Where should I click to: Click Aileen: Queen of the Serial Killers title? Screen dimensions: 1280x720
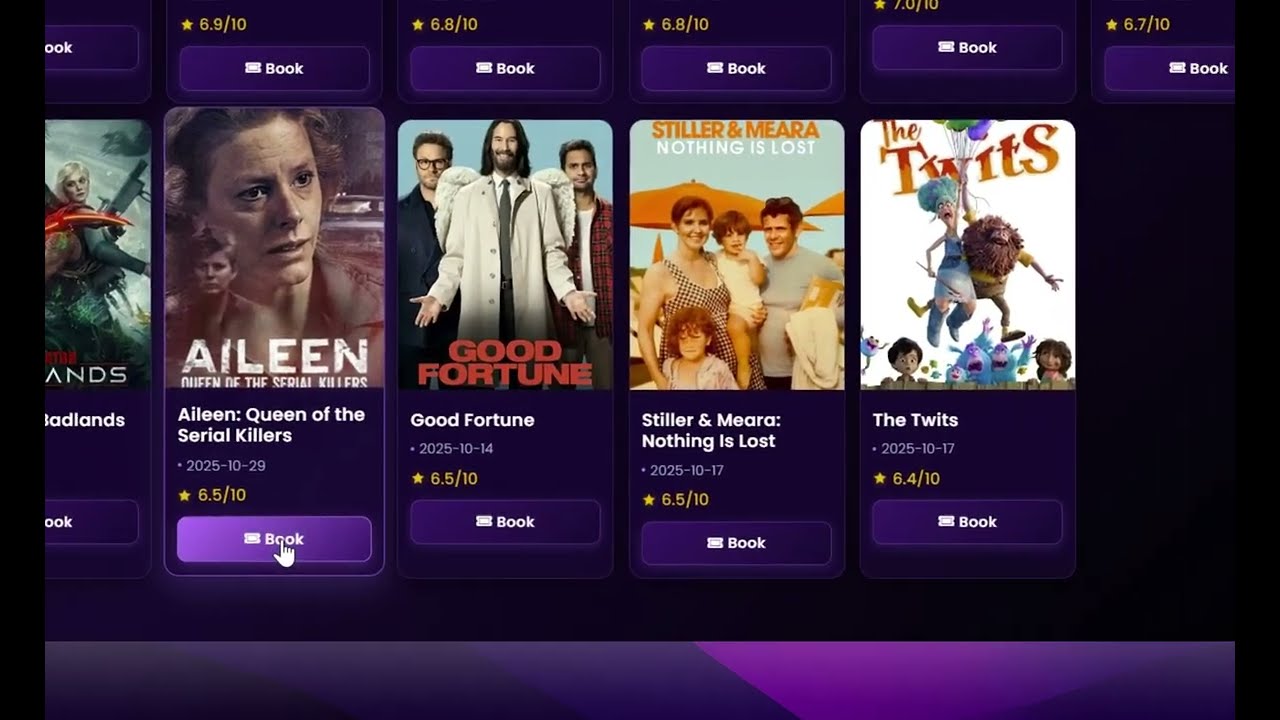pos(271,425)
